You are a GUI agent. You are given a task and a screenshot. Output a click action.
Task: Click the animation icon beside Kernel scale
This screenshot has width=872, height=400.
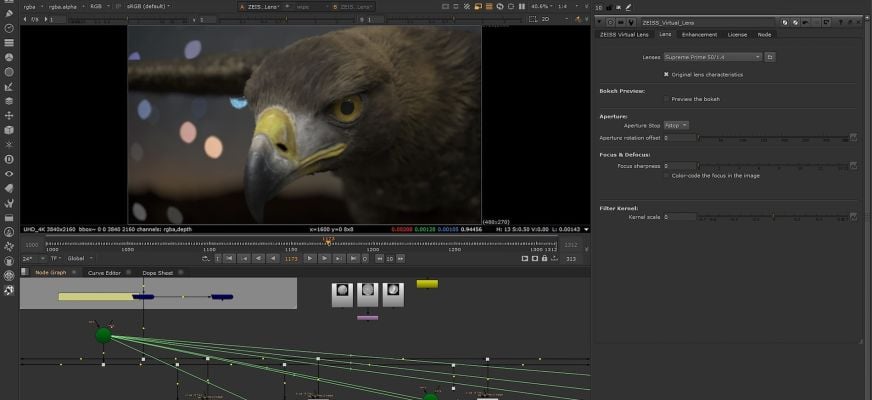coord(853,216)
